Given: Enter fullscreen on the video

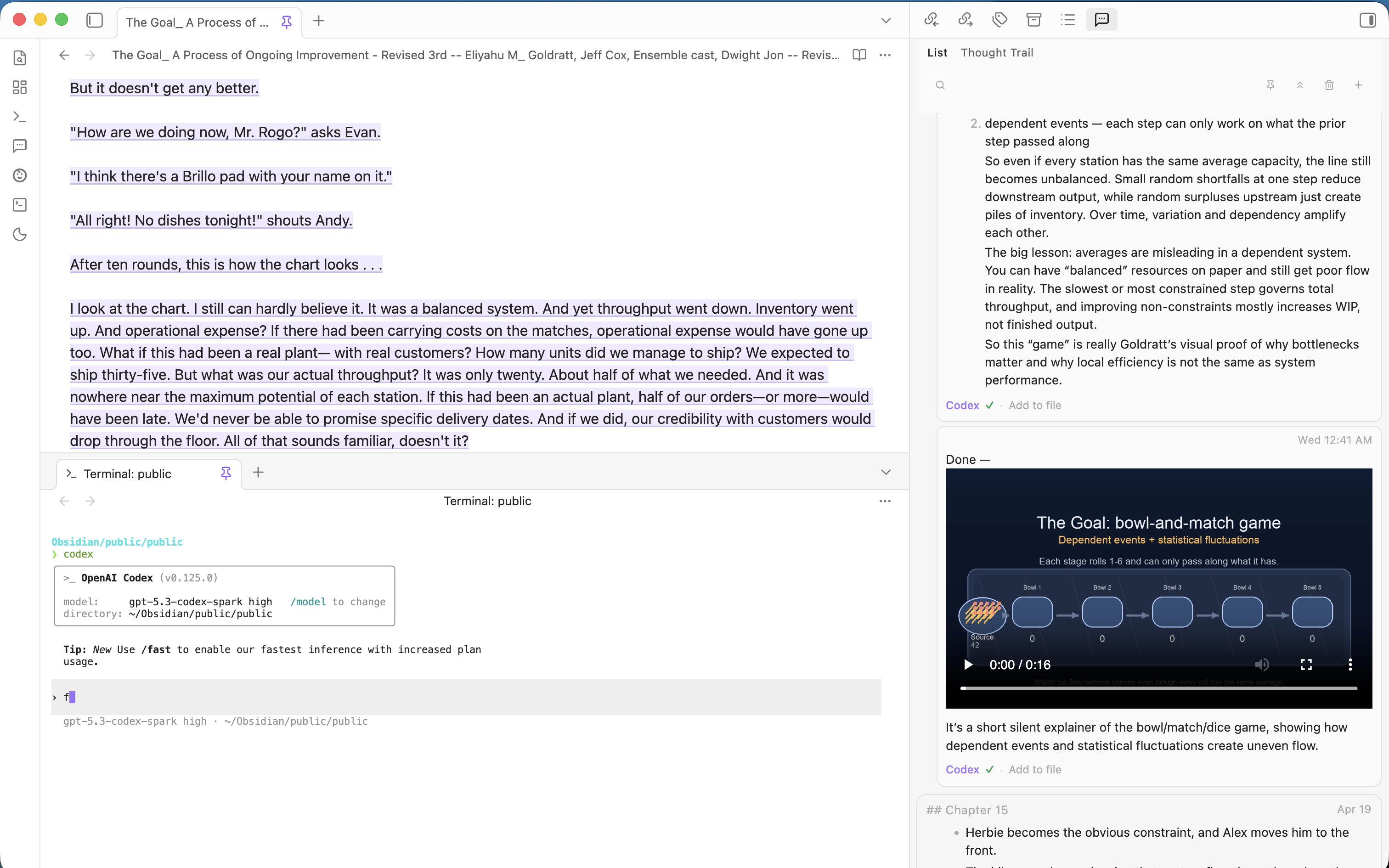Looking at the screenshot, I should click(1306, 665).
